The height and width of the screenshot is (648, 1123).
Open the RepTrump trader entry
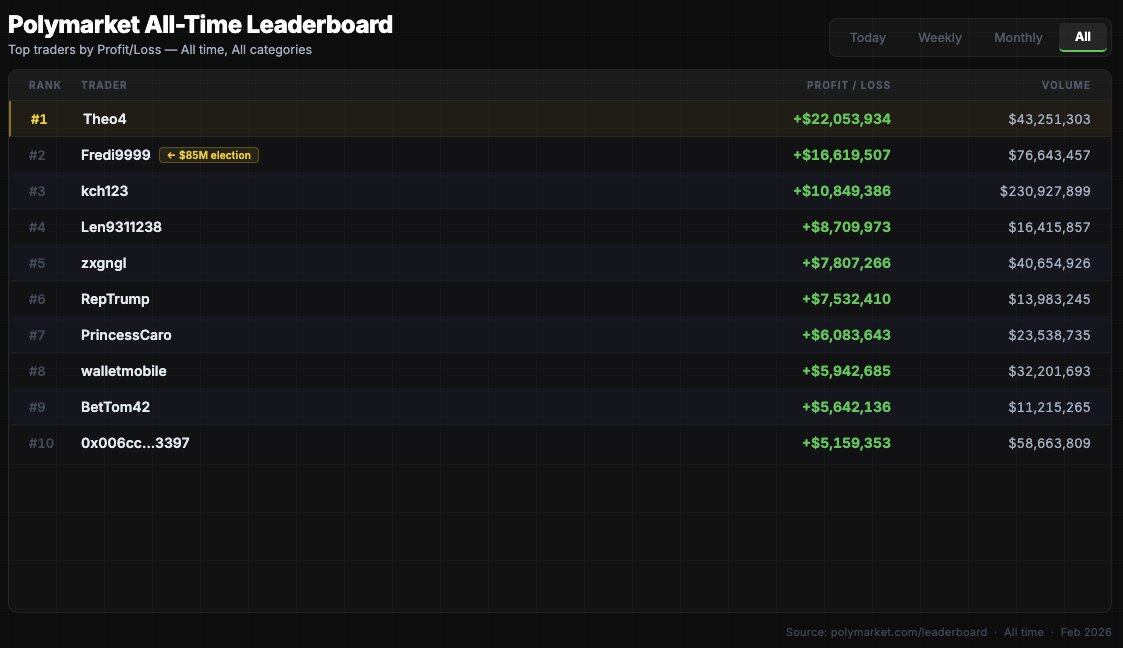pos(115,299)
